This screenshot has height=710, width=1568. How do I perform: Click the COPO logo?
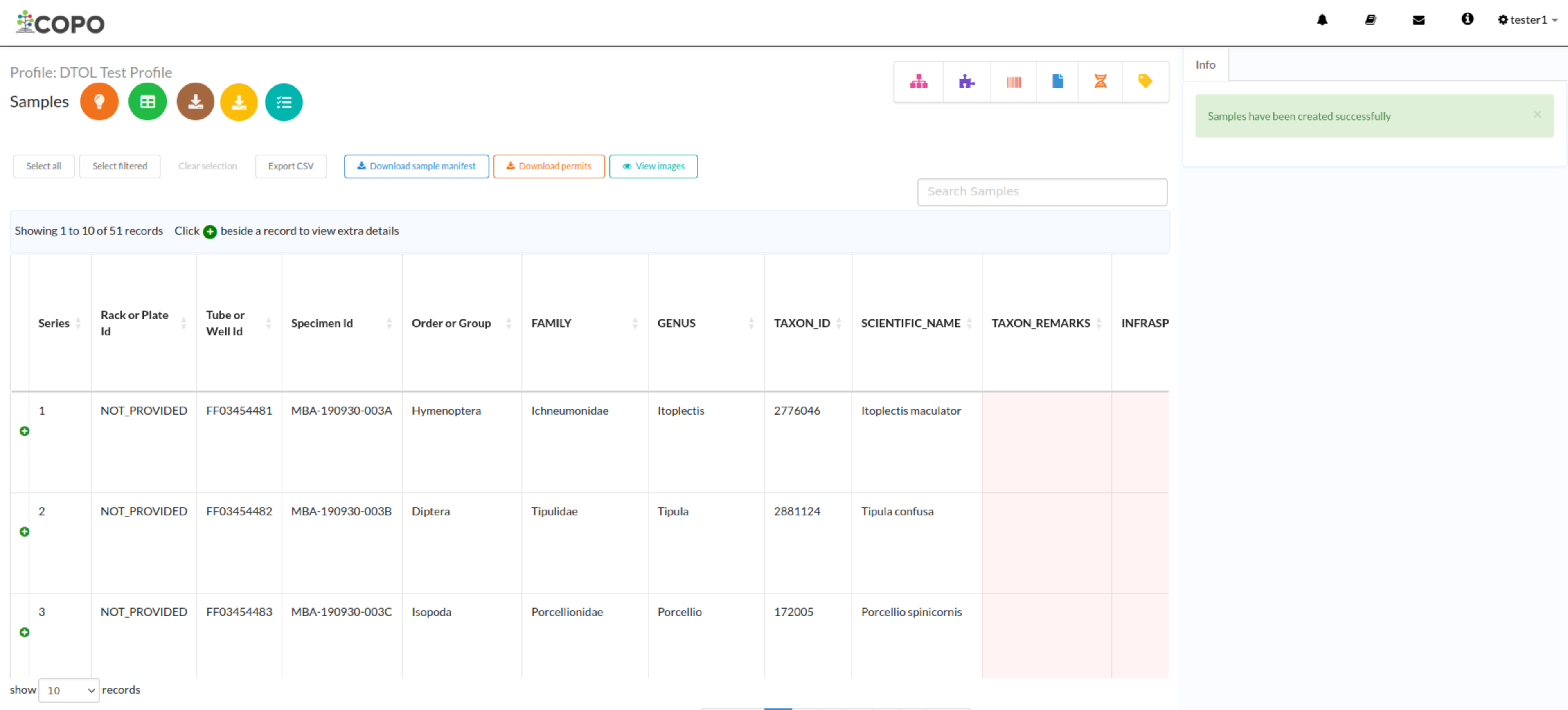point(60,22)
